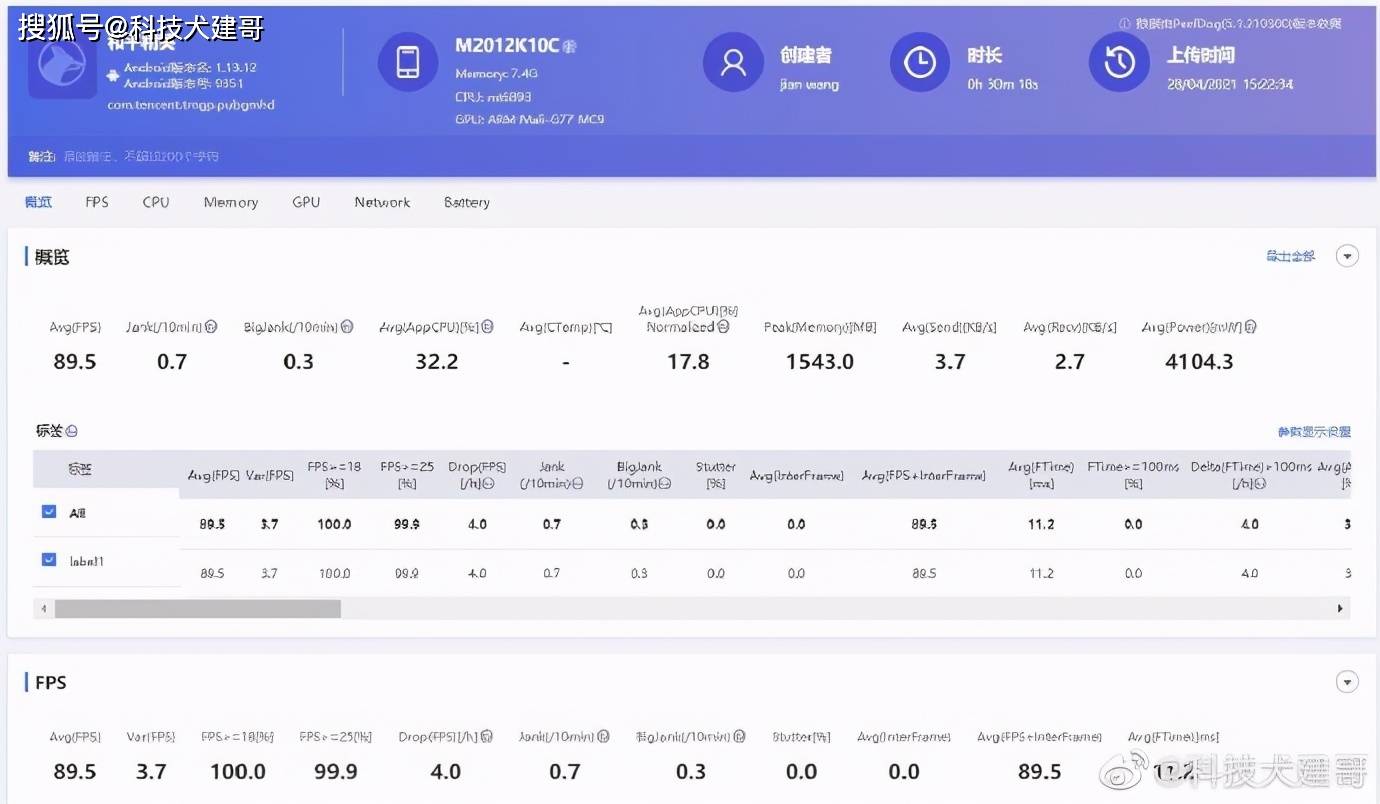Click the 导出全部 export link
Image resolution: width=1380 pixels, height=804 pixels.
coord(1290,257)
